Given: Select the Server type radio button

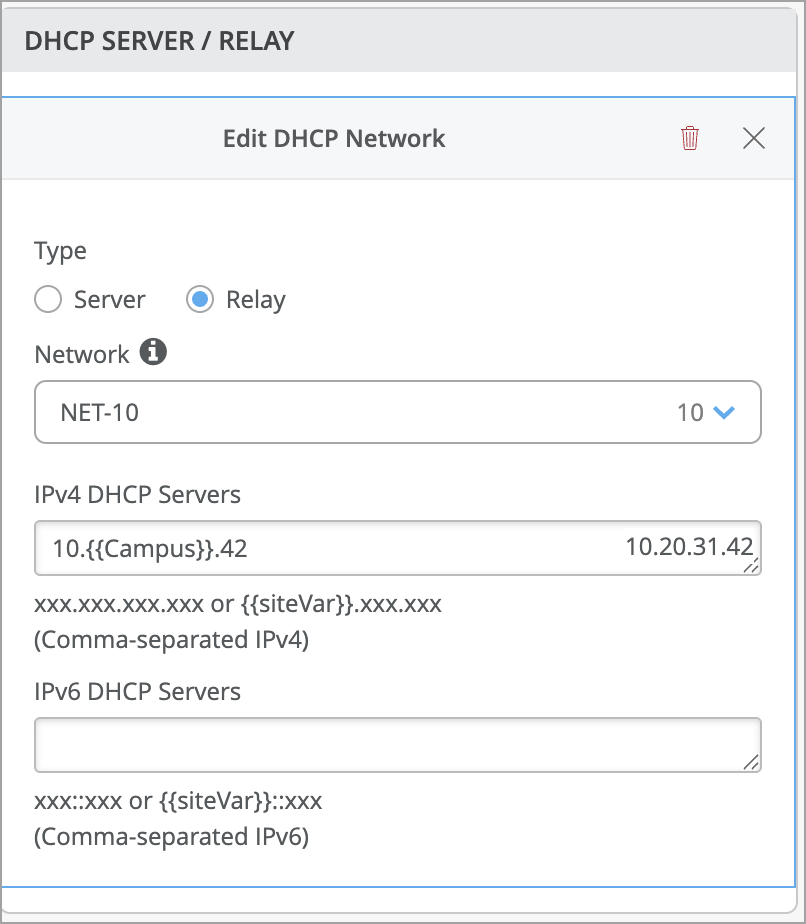Looking at the screenshot, I should point(48,300).
